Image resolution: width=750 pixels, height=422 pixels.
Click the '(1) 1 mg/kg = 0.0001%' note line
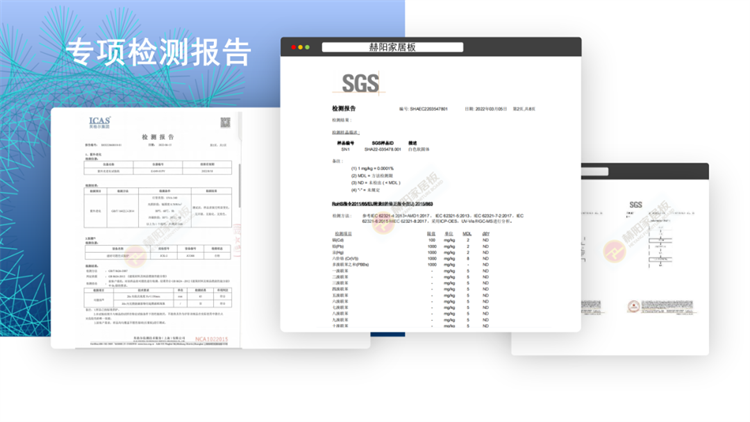tap(372, 168)
